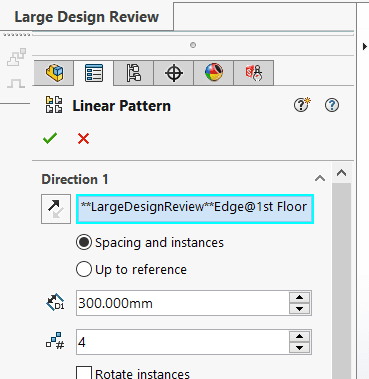Click the greyed-out square wave icon
This screenshot has height=379, width=369.
pos(16,83)
